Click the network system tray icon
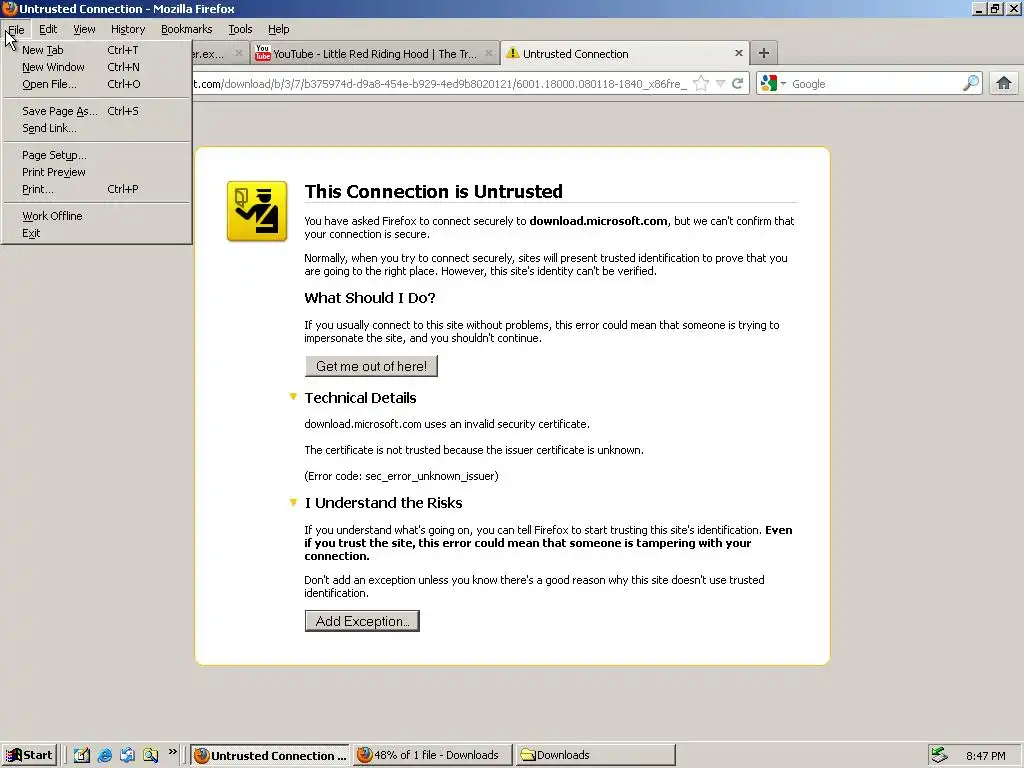Viewport: 1024px width, 768px height. click(x=939, y=755)
